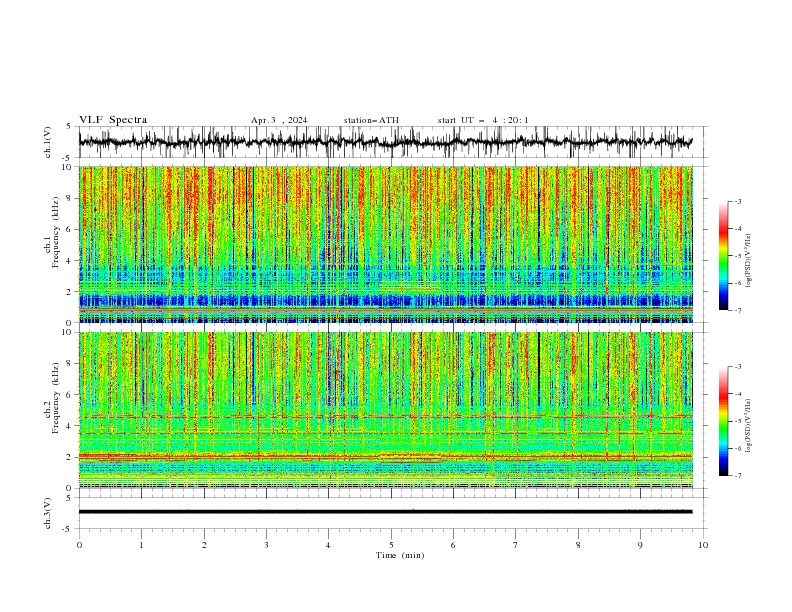Click the lower PSD color scale bar
Viewport: 792px width, 612px height.
[x=723, y=421]
